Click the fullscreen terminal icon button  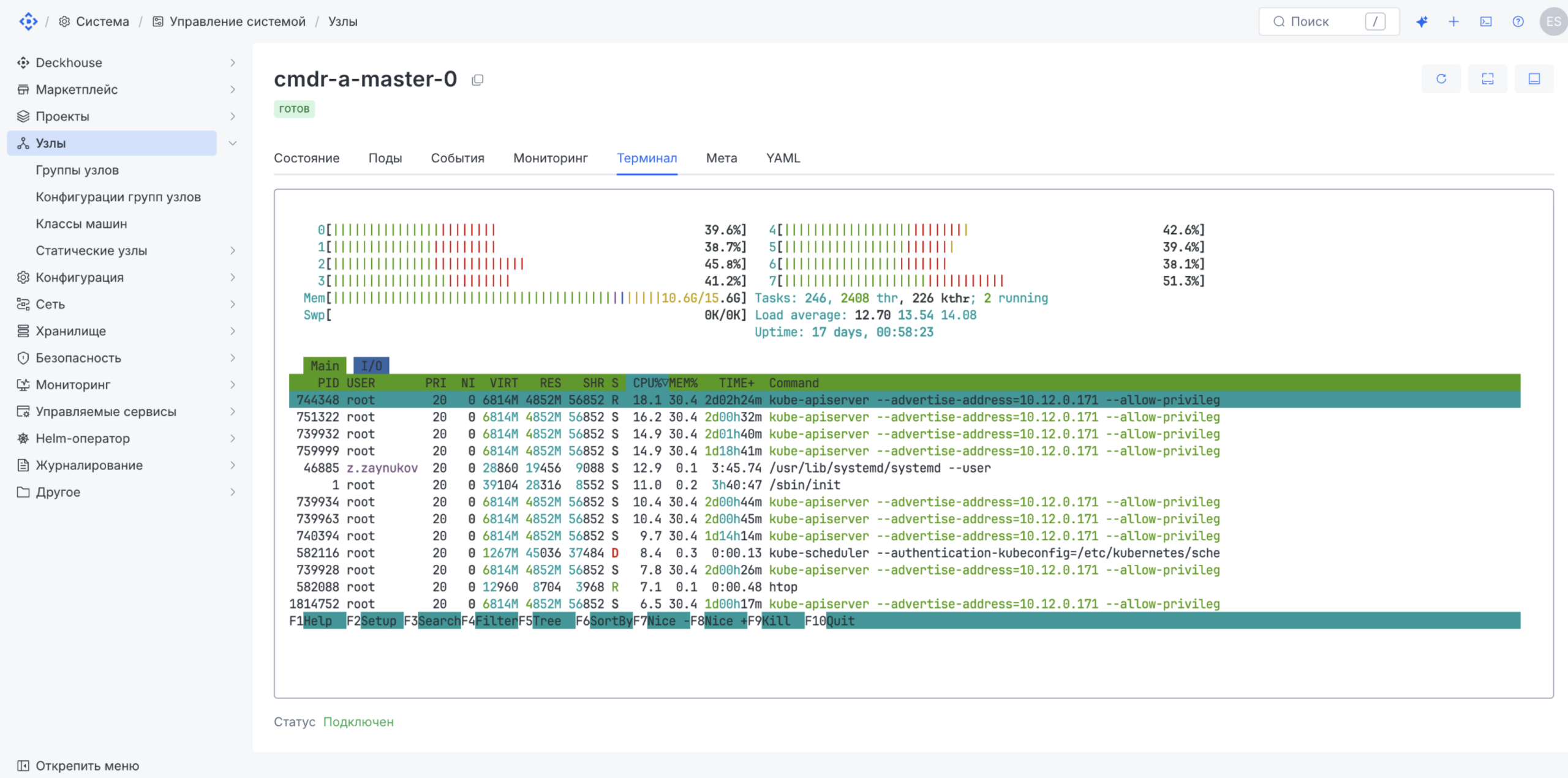pos(1488,78)
